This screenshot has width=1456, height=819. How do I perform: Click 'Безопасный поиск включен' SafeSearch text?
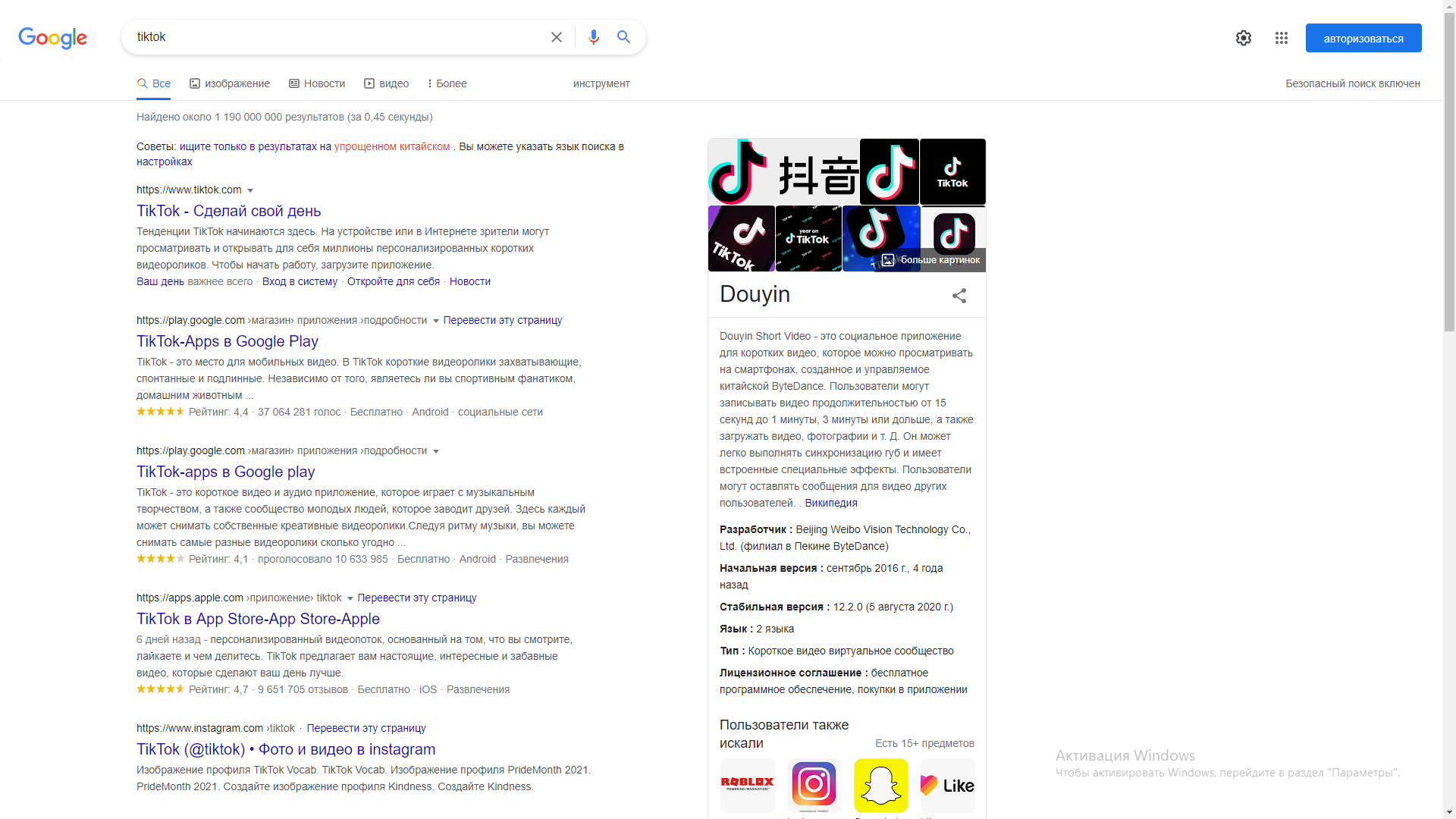pyautogui.click(x=1353, y=83)
